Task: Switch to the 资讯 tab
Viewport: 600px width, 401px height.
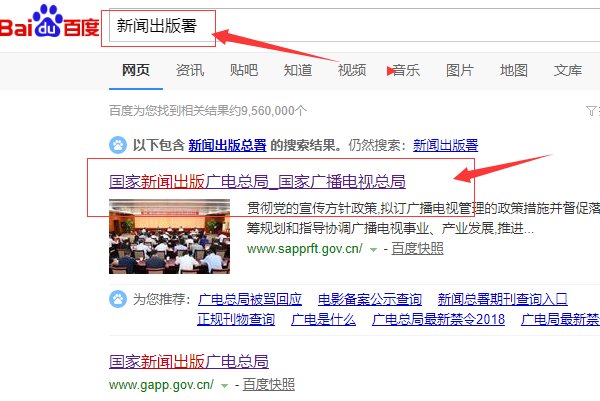Action: (190, 70)
